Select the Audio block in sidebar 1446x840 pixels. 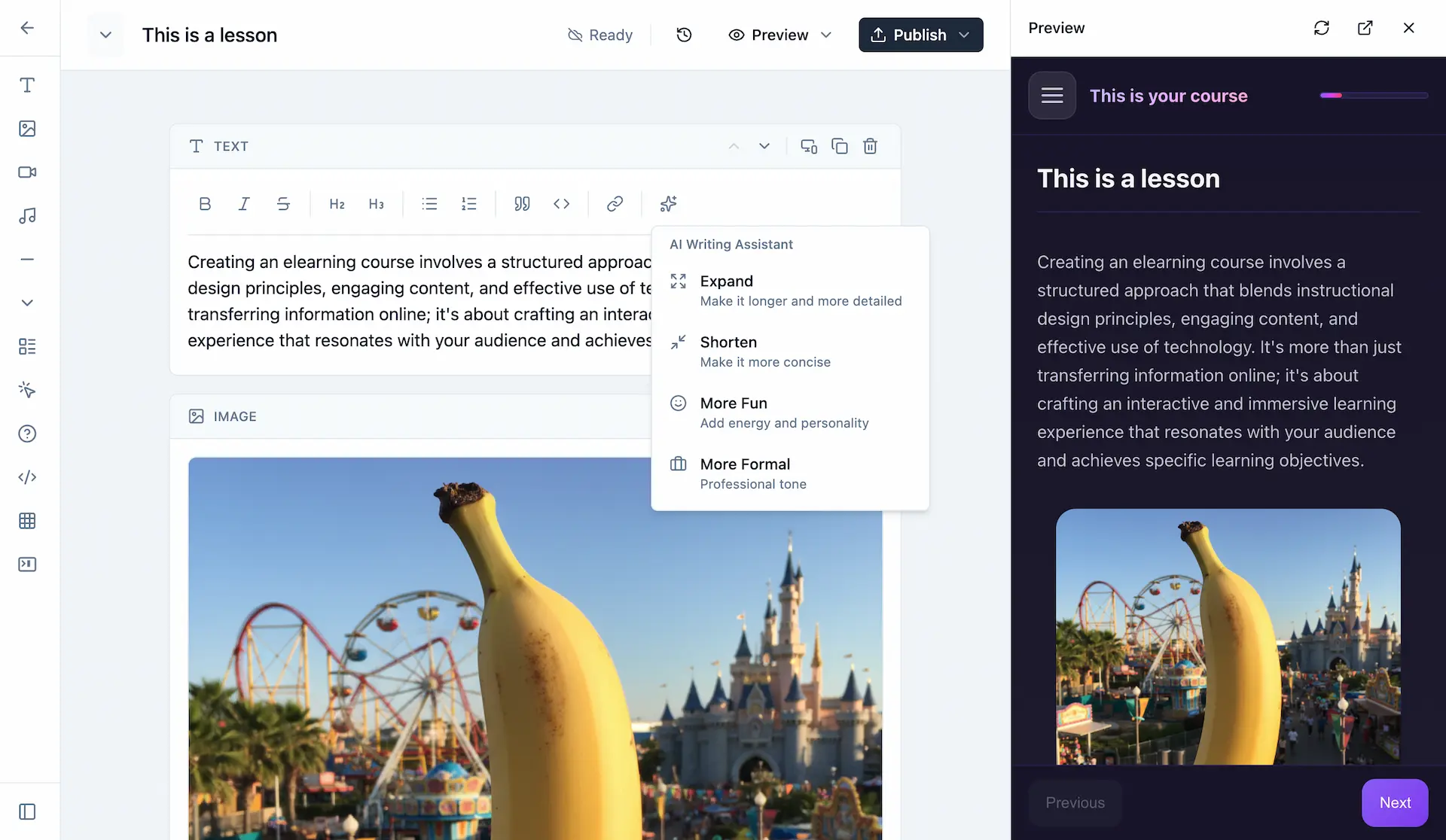[x=28, y=216]
